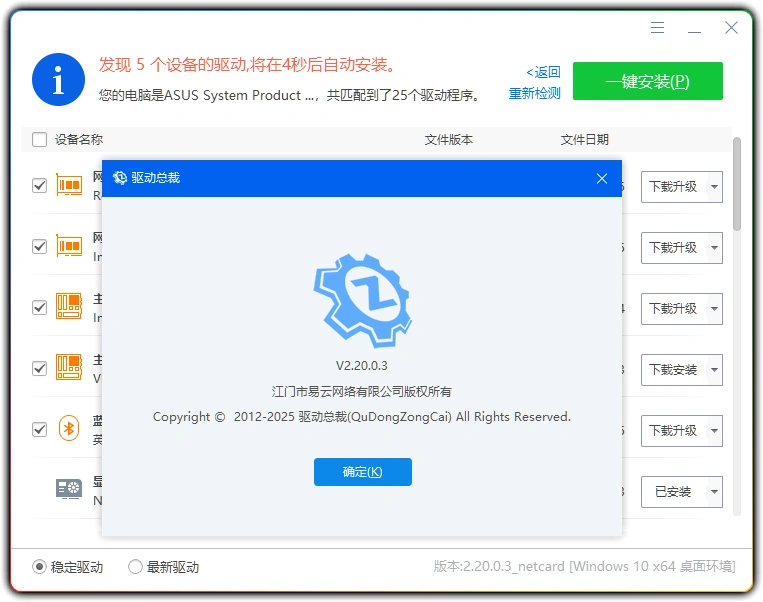
Task: Click the 文件版本 column header
Action: tap(449, 140)
